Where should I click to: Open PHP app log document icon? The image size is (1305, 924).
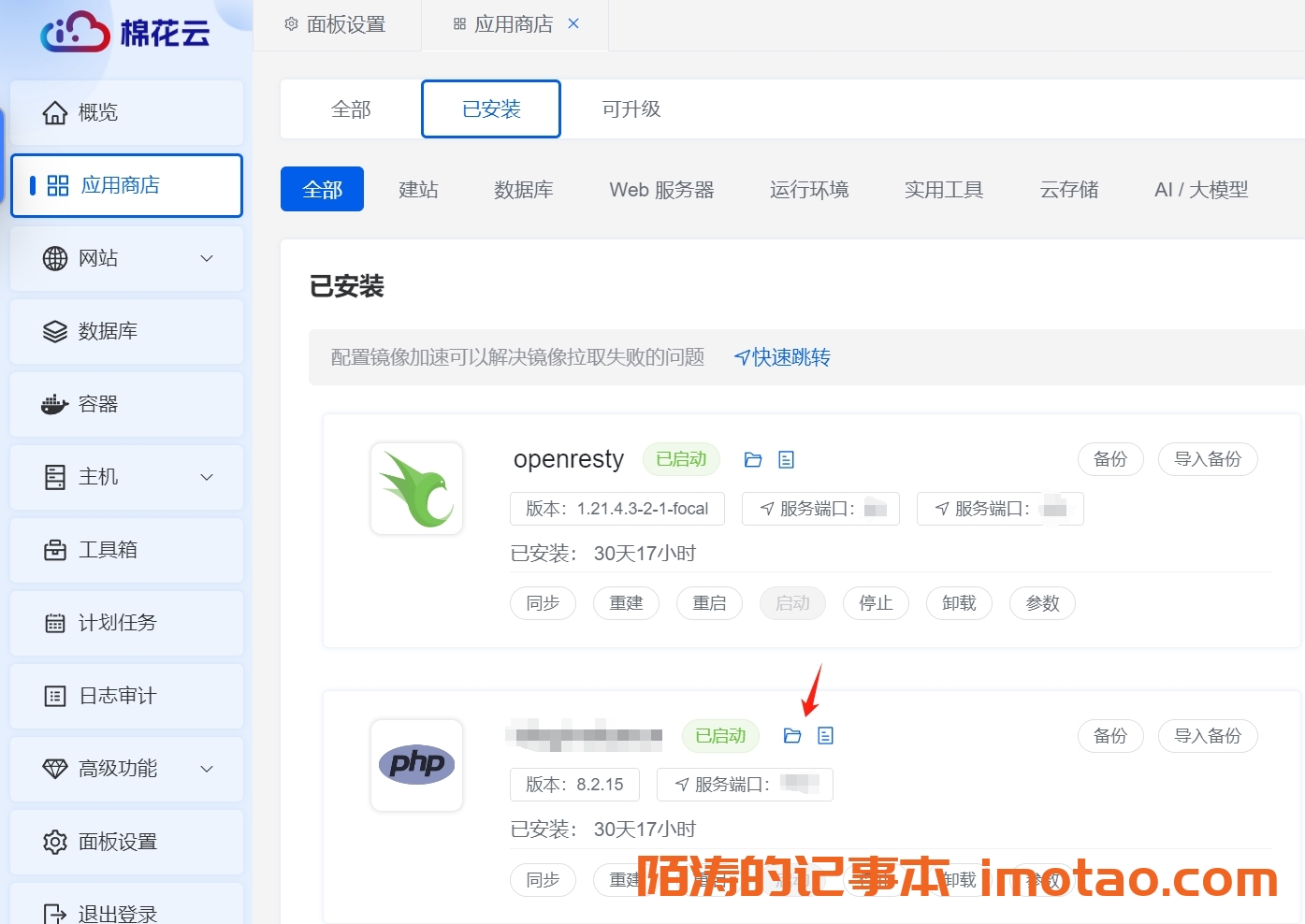click(825, 736)
